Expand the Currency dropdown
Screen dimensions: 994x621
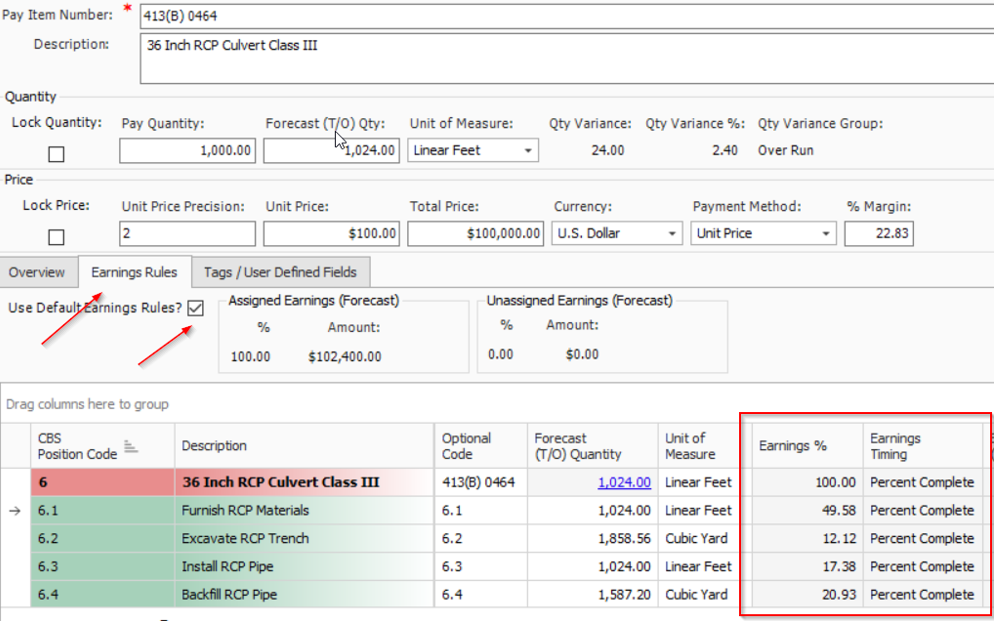[x=671, y=234]
